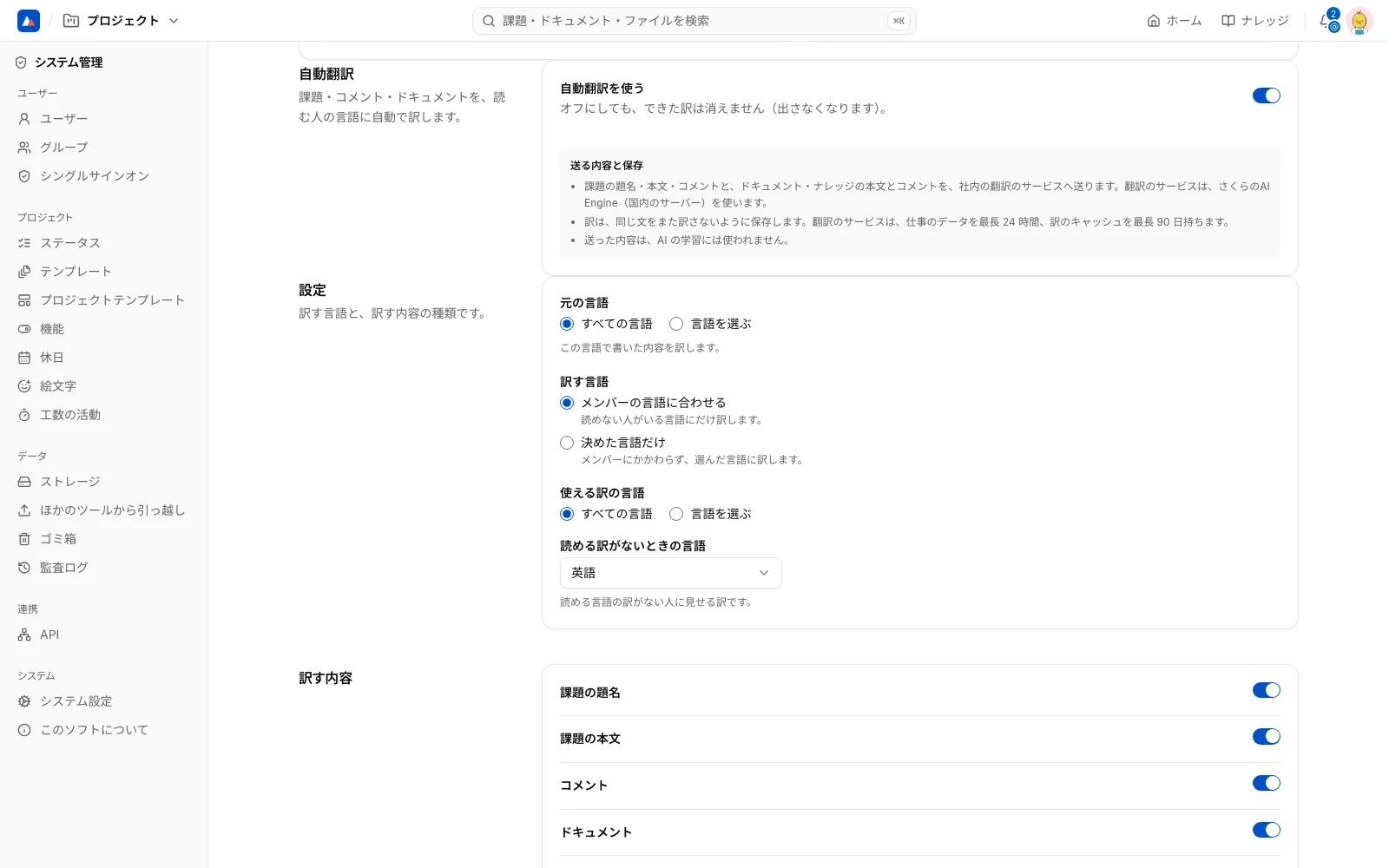Image resolution: width=1389 pixels, height=868 pixels.
Task: Click the 読めるがないときの言語 label
Action: 633,546
